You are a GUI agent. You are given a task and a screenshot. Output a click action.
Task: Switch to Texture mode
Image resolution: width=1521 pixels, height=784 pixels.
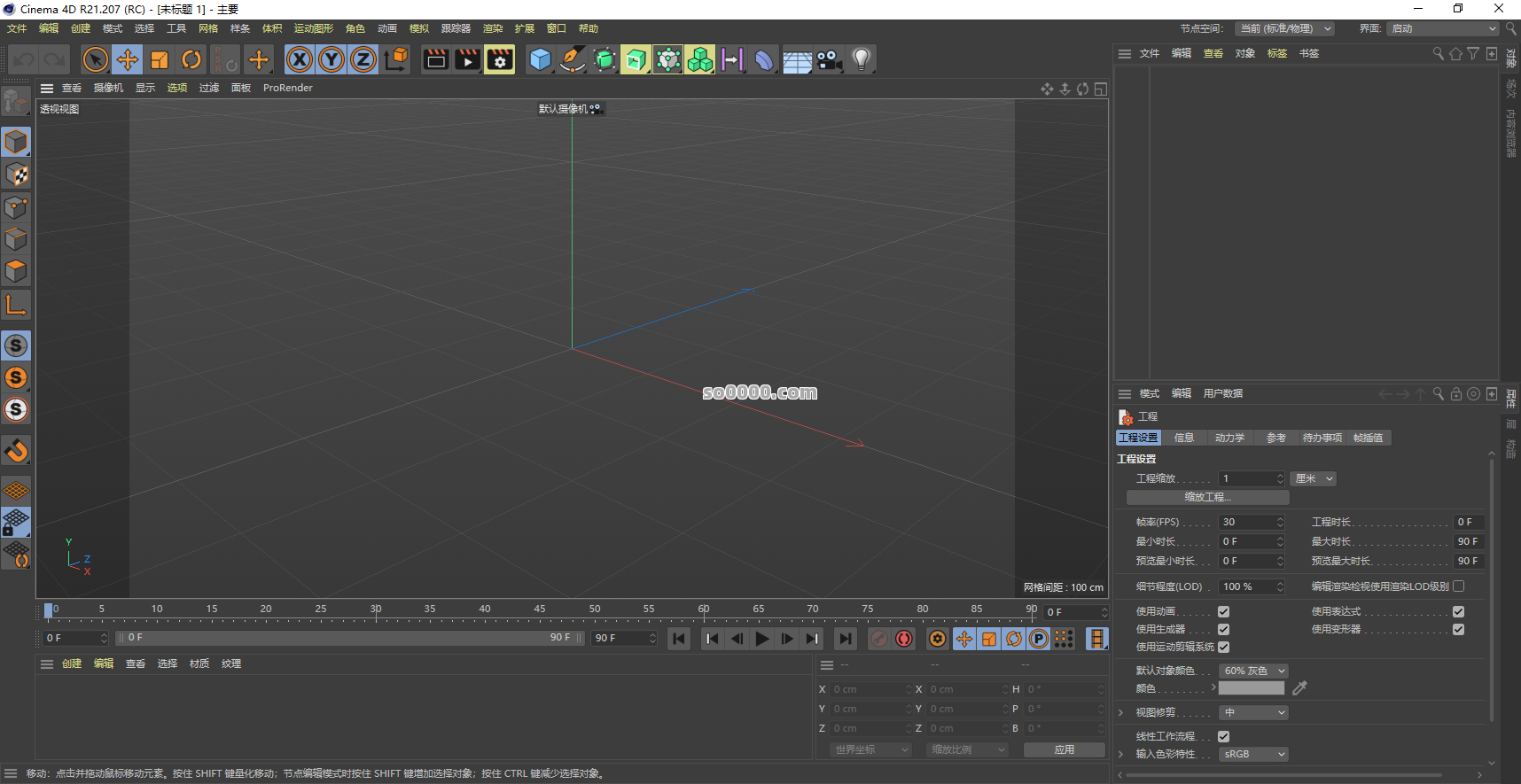(x=16, y=175)
